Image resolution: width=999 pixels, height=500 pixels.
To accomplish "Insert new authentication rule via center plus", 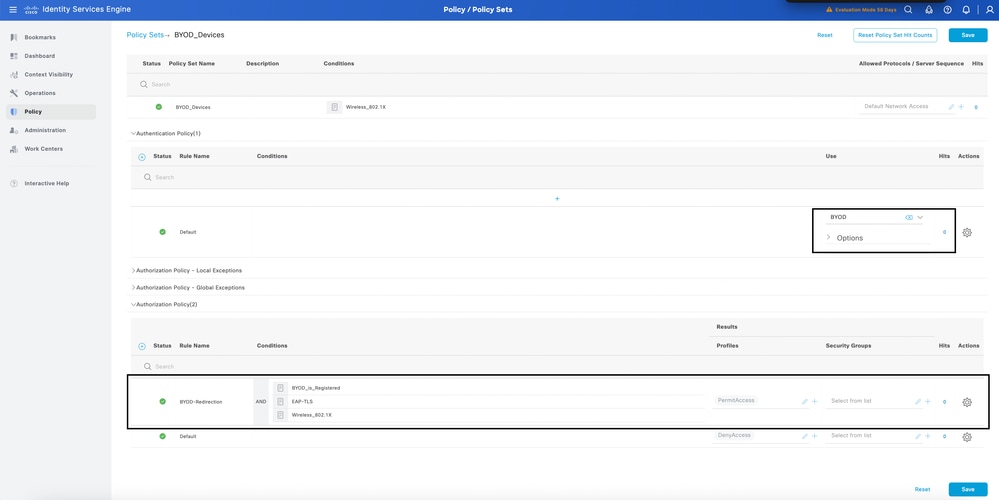I will pyautogui.click(x=557, y=199).
